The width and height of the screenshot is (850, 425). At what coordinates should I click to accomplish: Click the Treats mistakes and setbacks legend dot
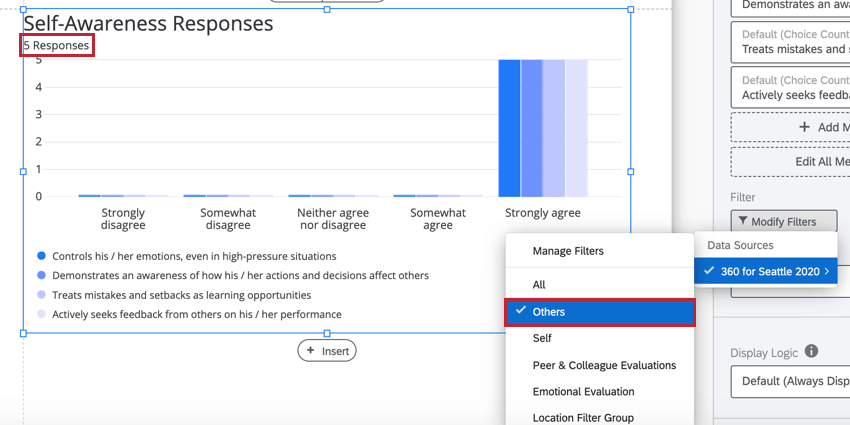[x=41, y=295]
